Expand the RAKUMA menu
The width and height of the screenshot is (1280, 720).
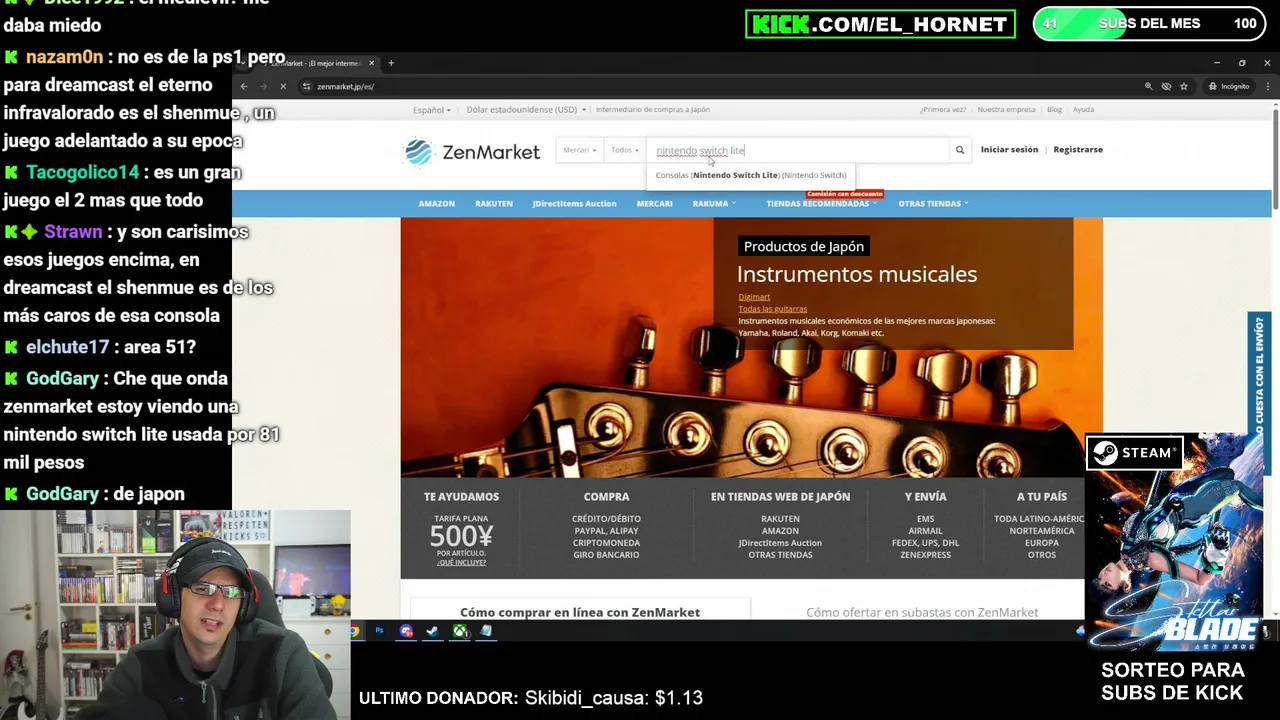click(714, 203)
